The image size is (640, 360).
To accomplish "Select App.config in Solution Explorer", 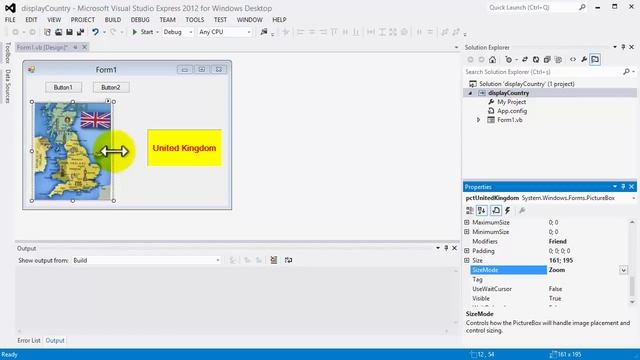I will [x=512, y=111].
